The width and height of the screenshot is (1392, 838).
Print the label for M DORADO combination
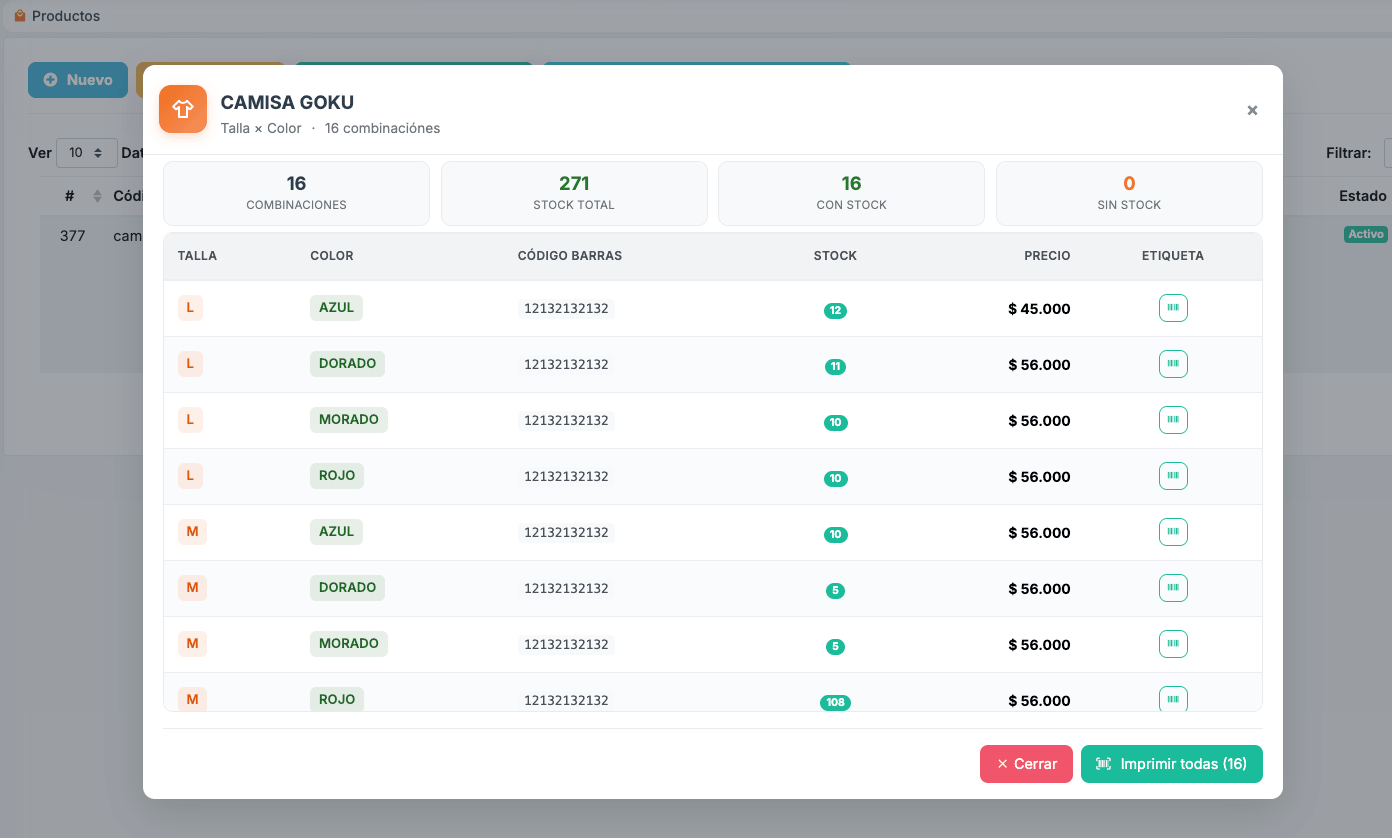(x=1173, y=588)
